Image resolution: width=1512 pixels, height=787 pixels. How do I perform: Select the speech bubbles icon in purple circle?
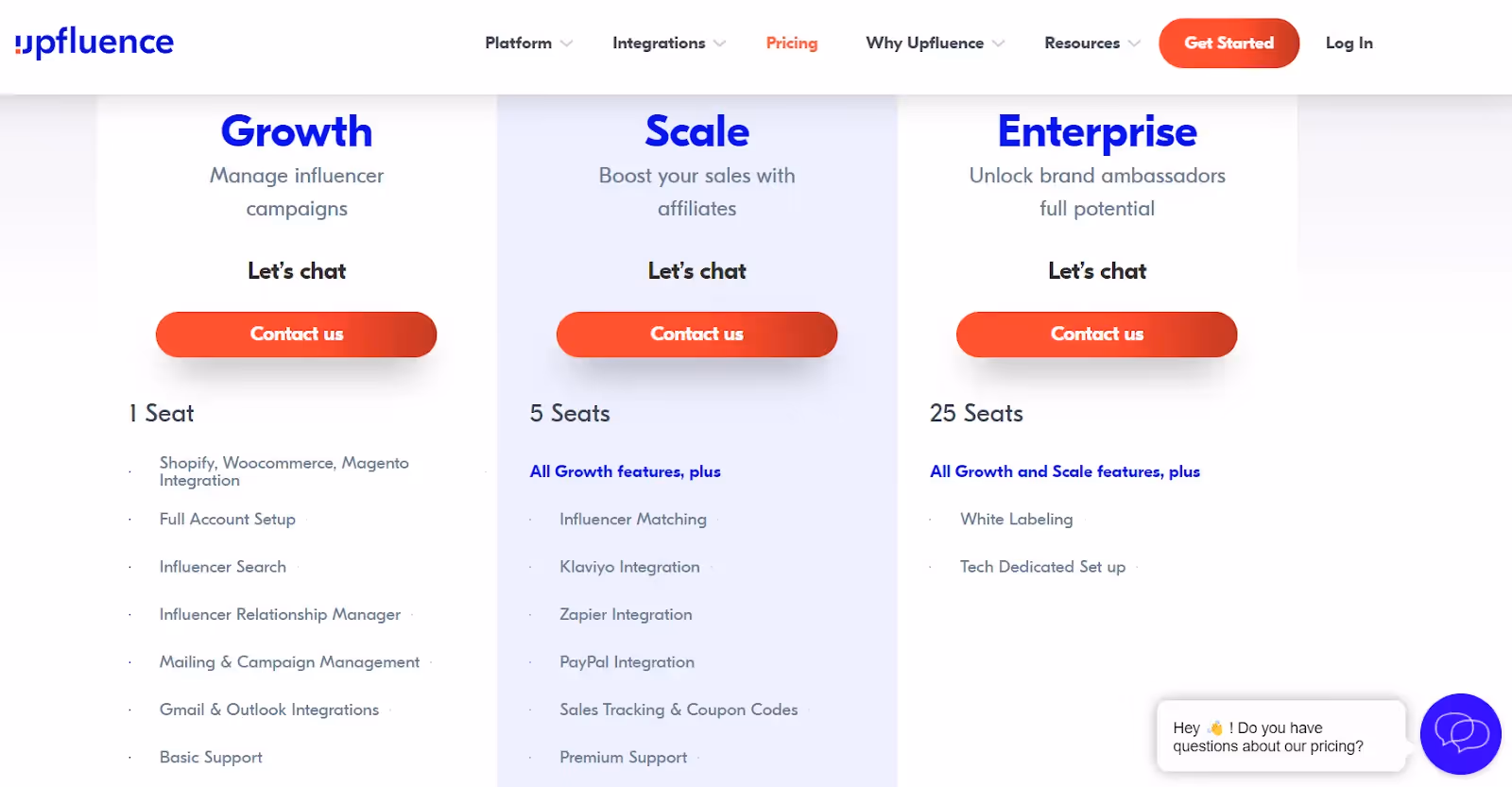pos(1459,734)
